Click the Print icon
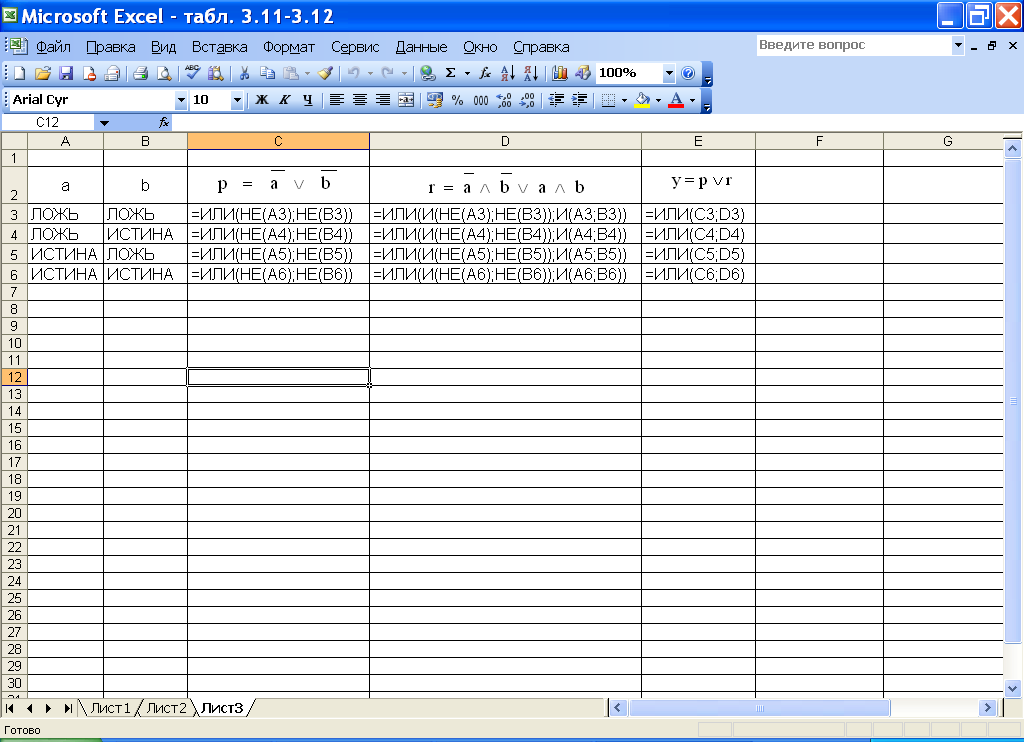 point(140,73)
